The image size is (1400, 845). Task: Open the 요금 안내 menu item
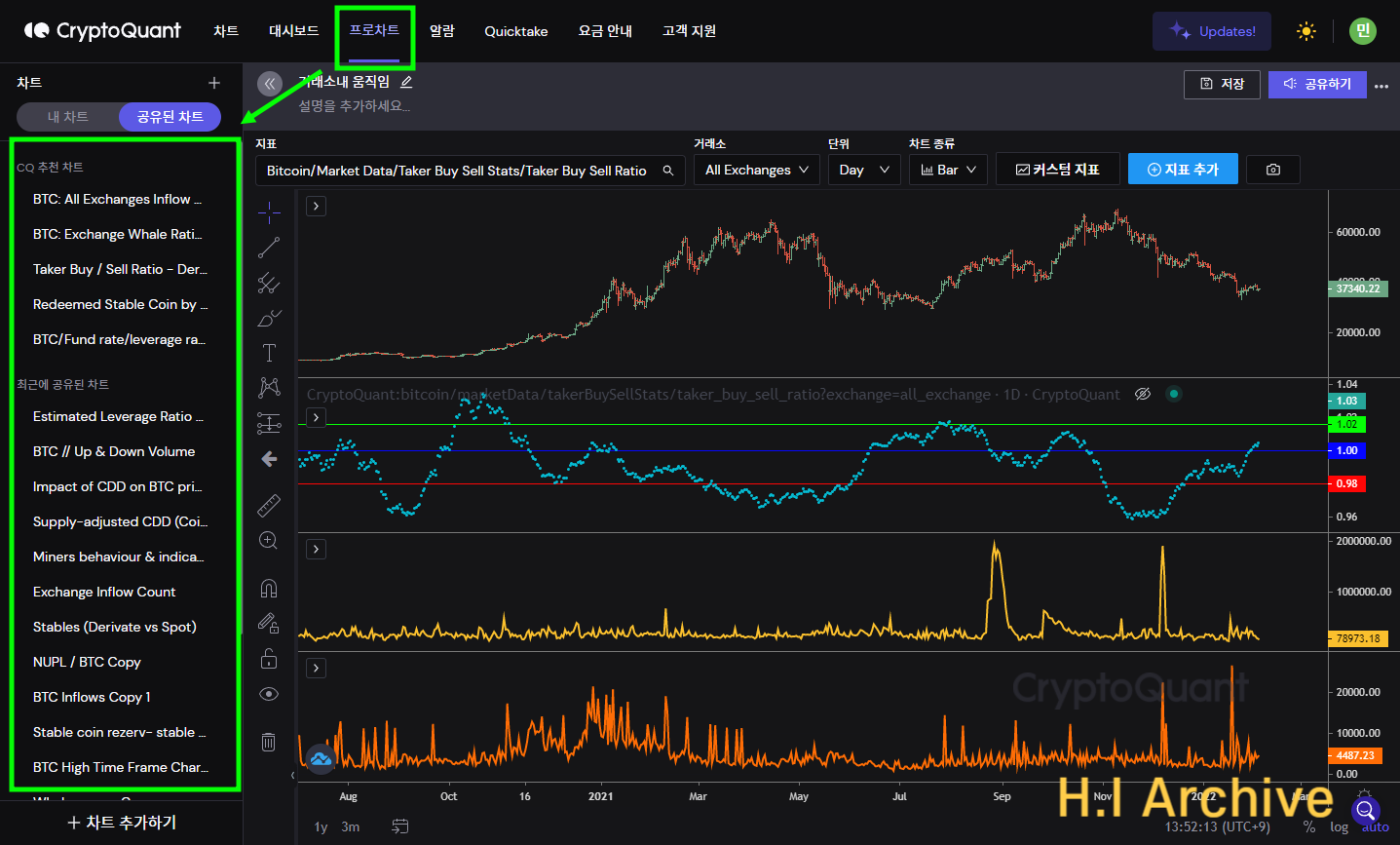tap(605, 31)
